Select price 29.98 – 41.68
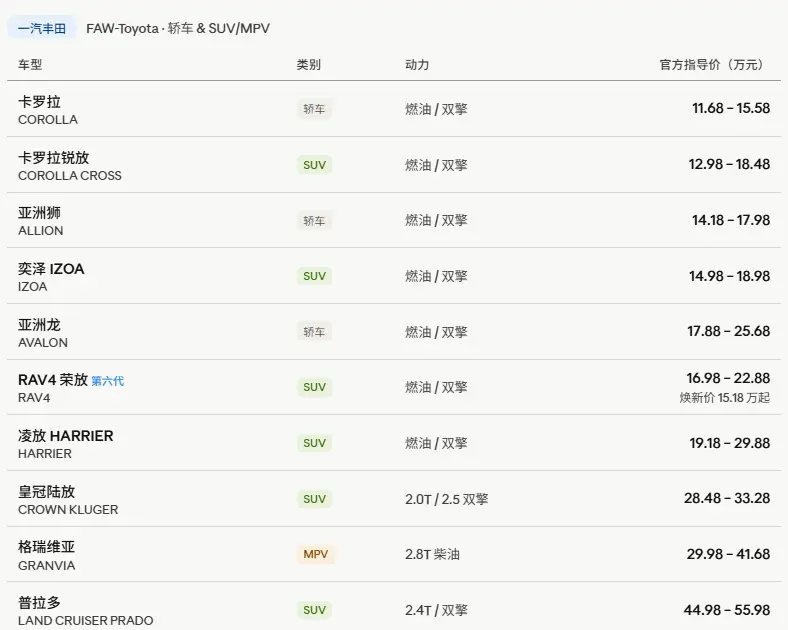 (728, 554)
